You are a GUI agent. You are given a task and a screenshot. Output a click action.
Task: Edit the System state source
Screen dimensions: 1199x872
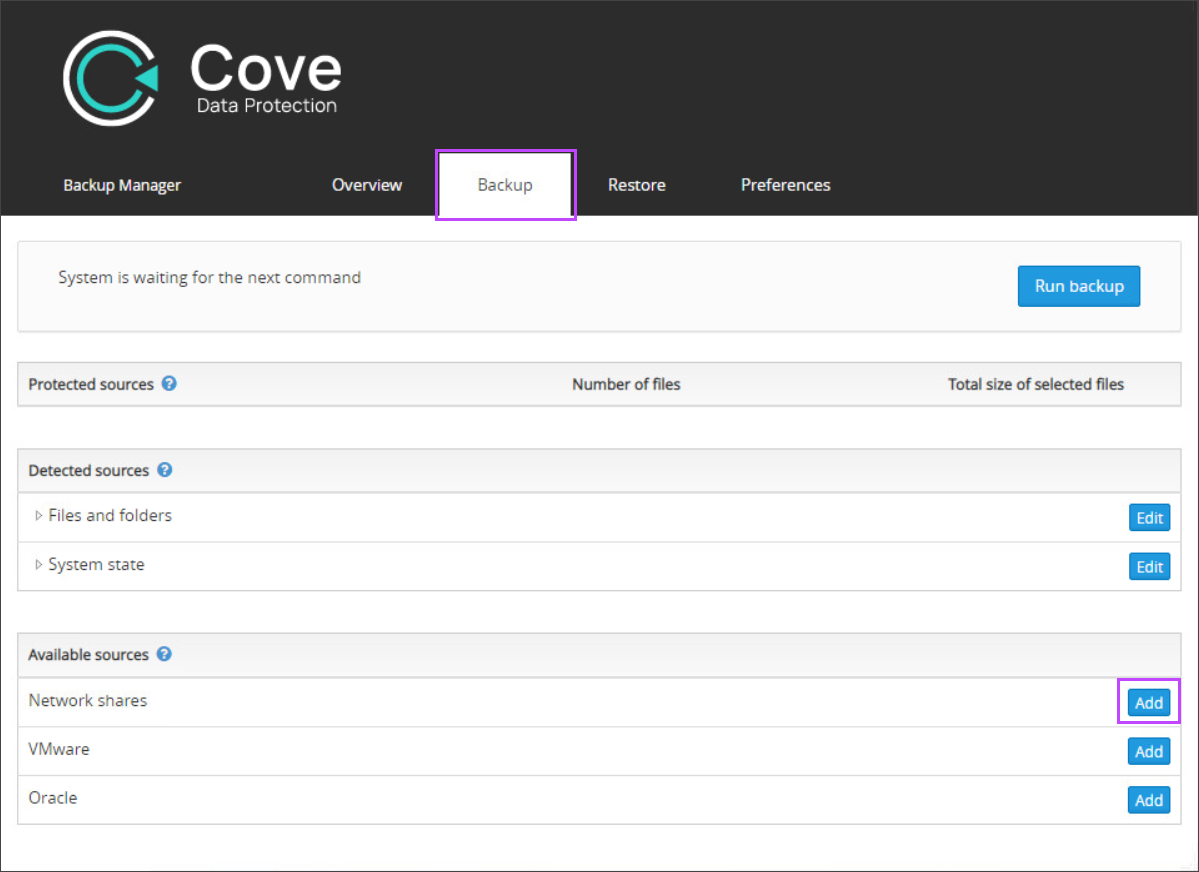click(1149, 567)
